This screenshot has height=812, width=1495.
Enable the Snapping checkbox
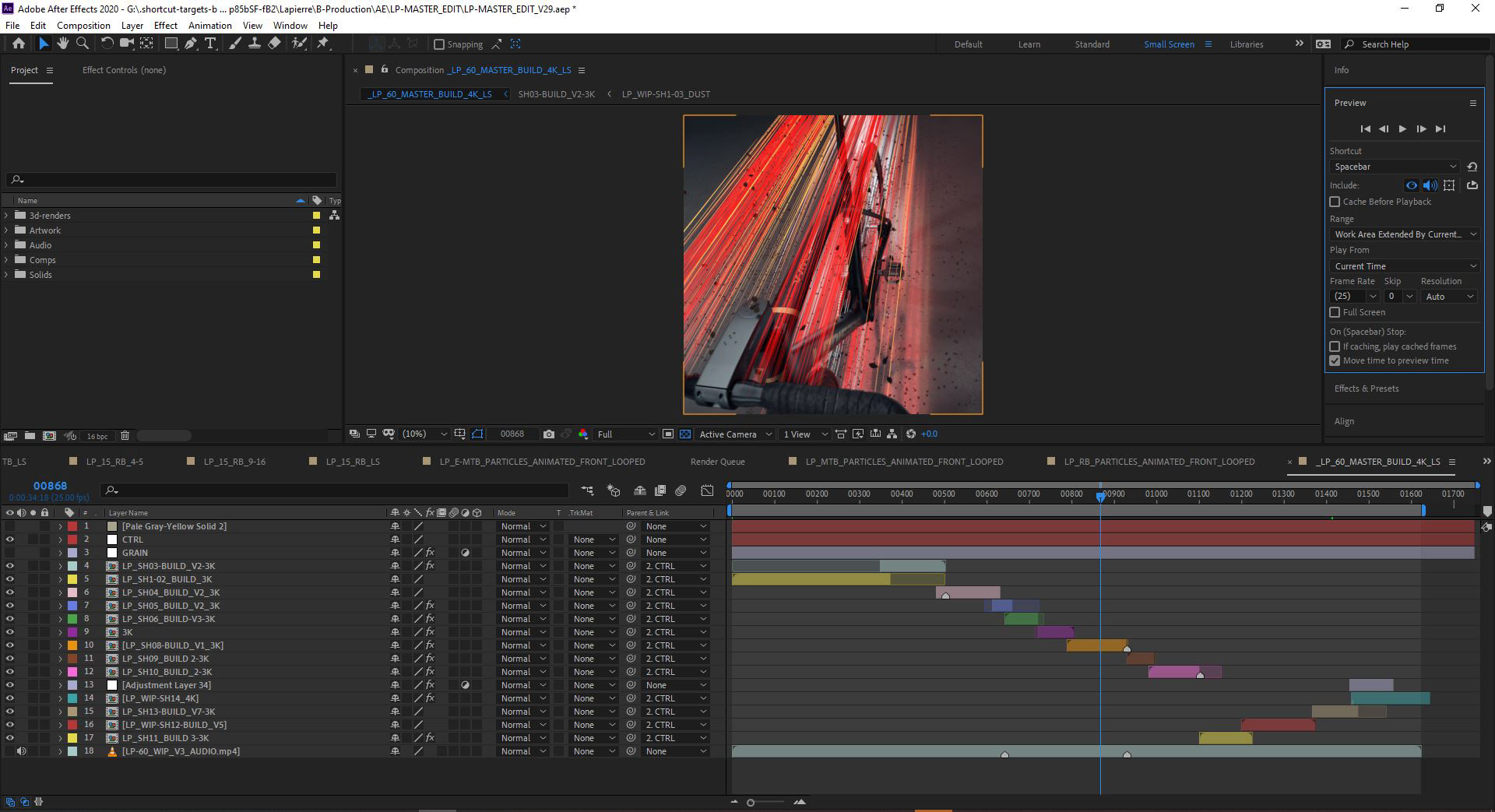coord(439,44)
